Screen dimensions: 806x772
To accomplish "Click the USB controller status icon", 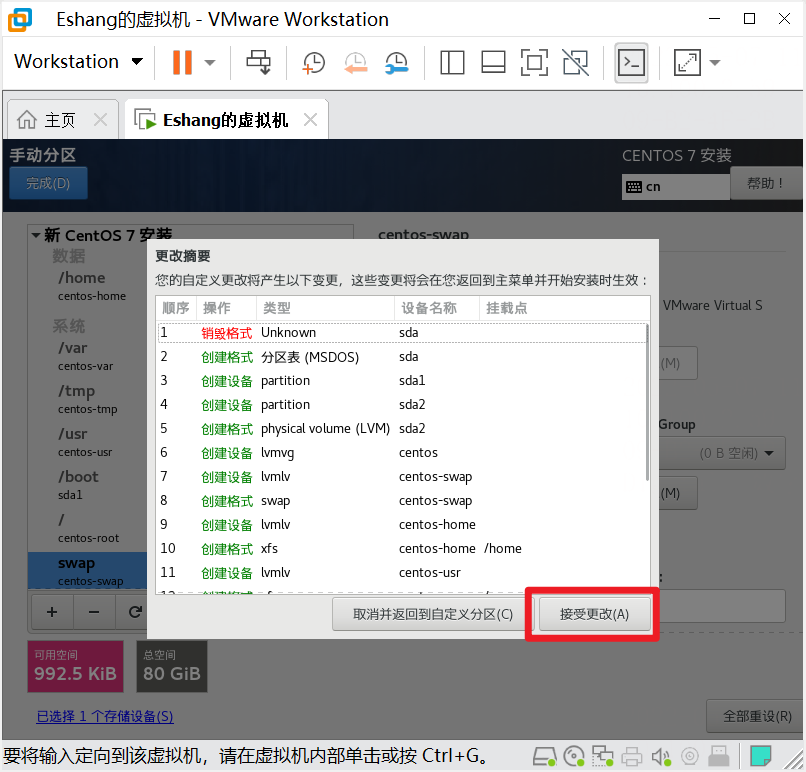I will click(x=719, y=756).
